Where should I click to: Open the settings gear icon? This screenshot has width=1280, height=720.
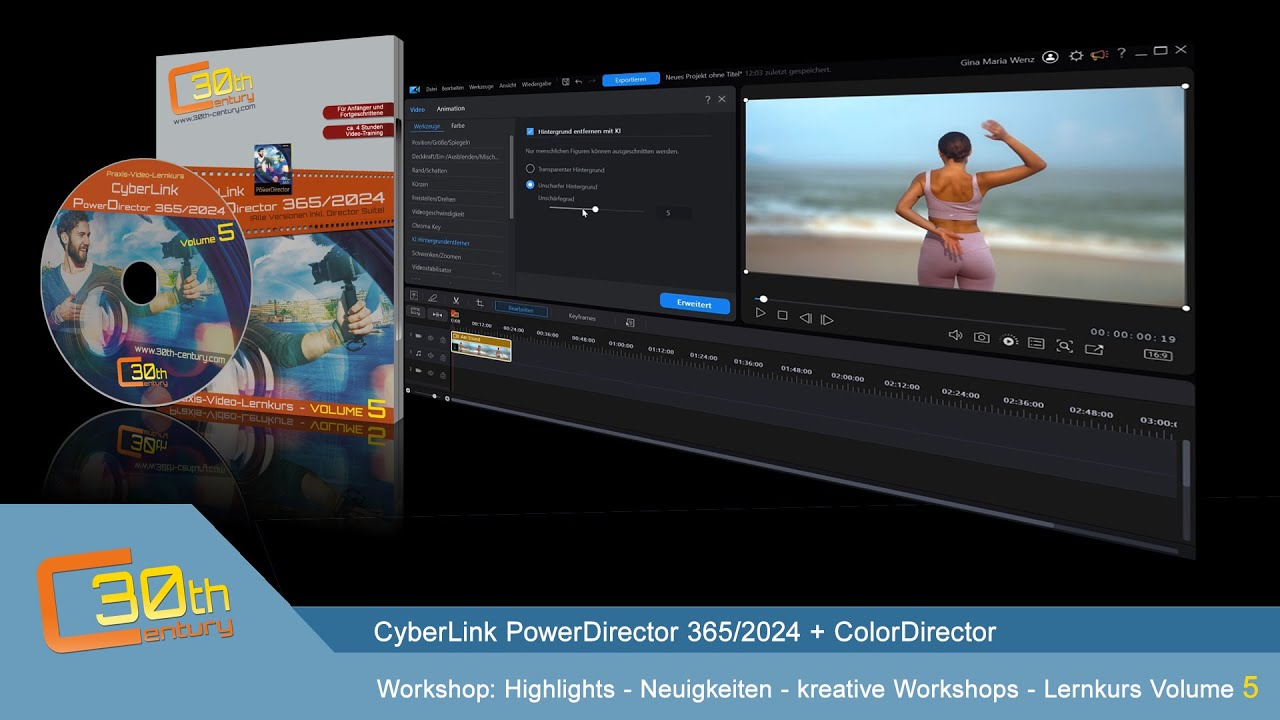click(1076, 55)
